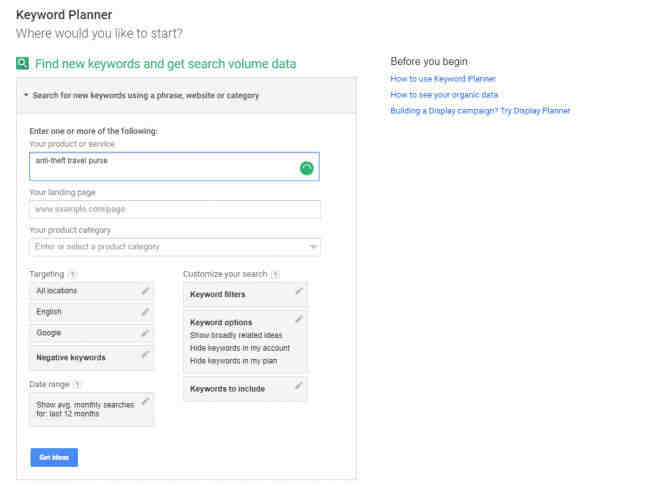The width and height of the screenshot is (650, 484).
Task: Click the landing page input field
Action: click(174, 209)
